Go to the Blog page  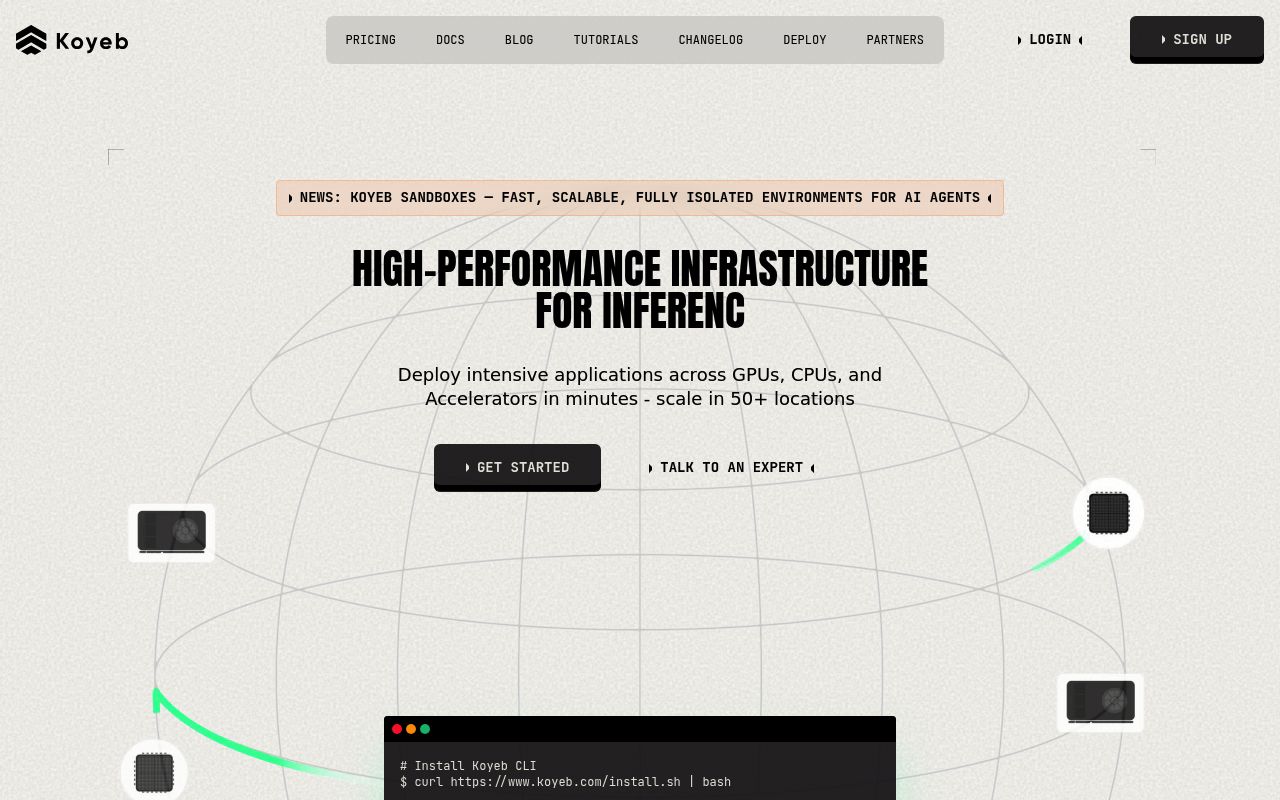coord(519,40)
